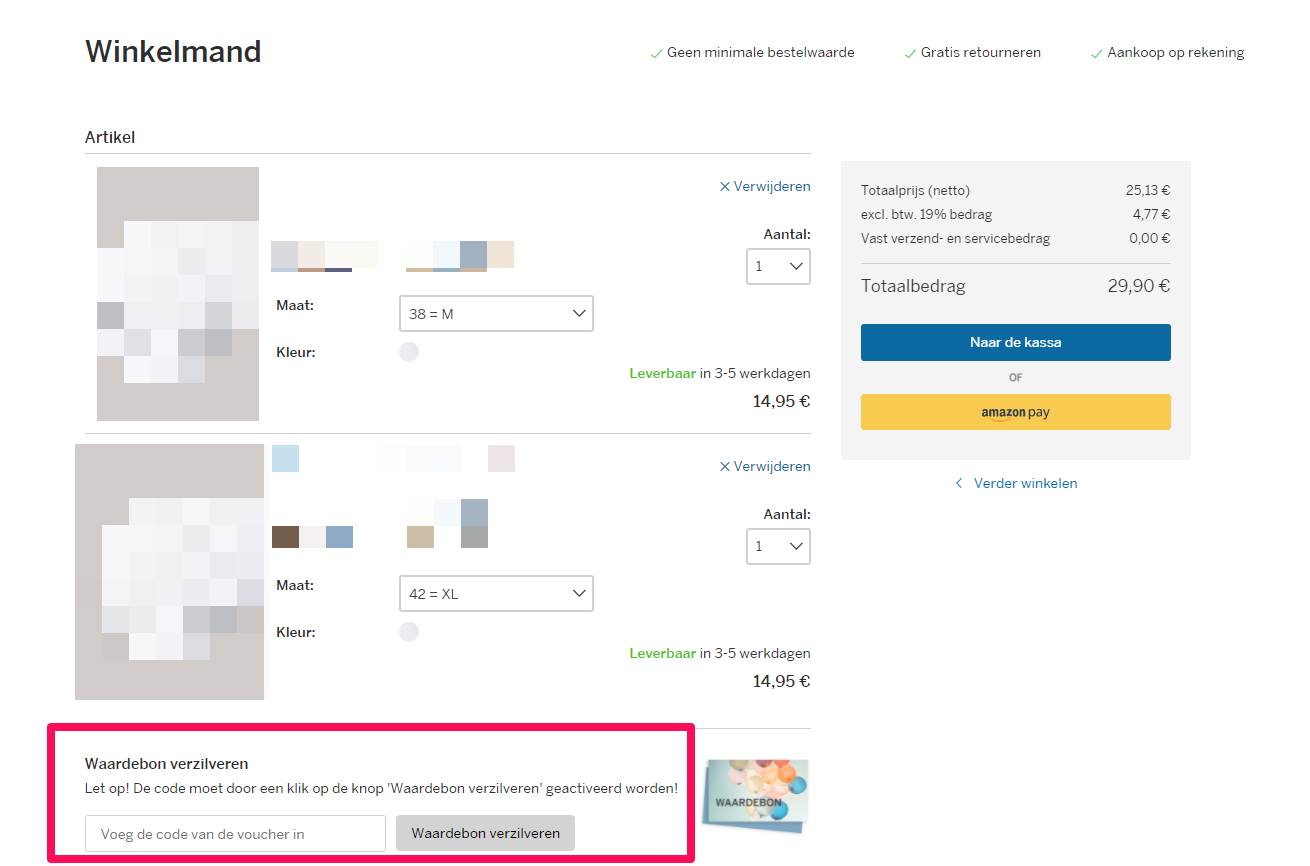This screenshot has height=866, width=1310.
Task: Click the Totaalprijs (netto) 25,13 € value
Action: [1148, 190]
